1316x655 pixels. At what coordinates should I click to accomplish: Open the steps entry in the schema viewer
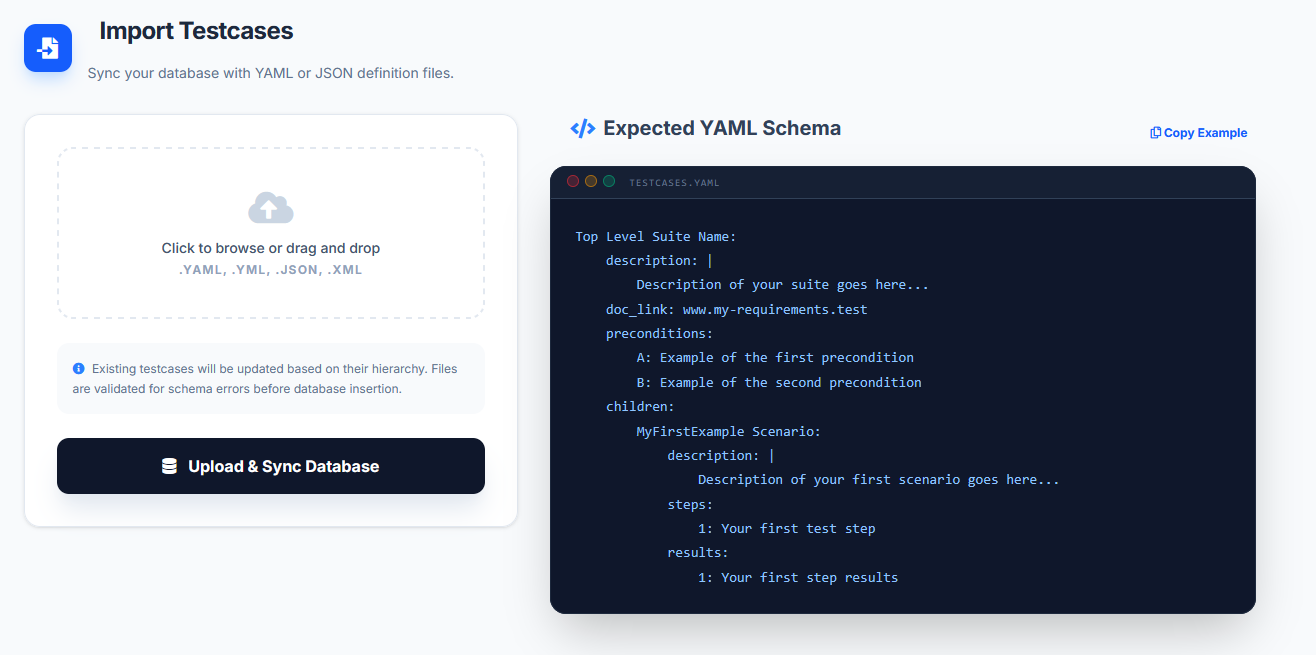tap(689, 504)
